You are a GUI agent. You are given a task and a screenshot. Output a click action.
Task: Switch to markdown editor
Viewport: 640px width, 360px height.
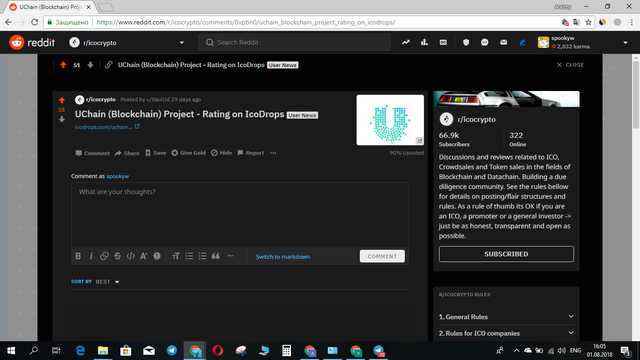(x=282, y=257)
